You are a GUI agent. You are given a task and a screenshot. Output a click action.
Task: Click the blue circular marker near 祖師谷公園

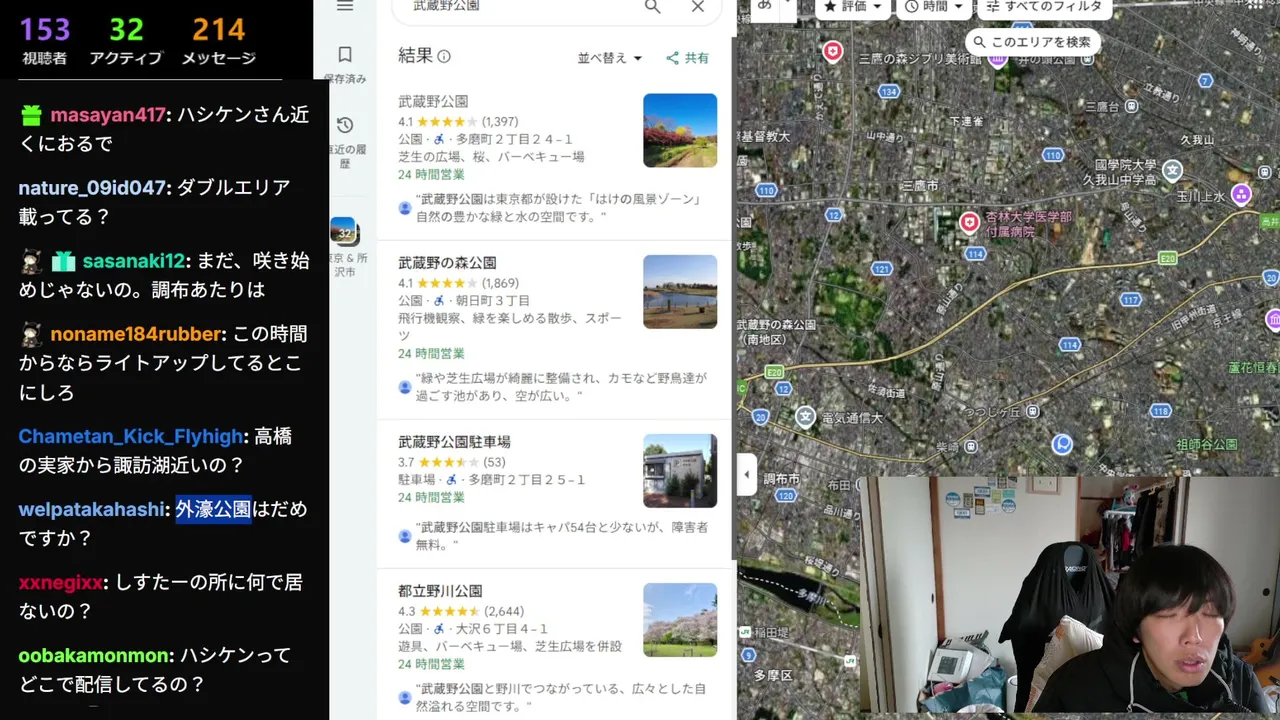(1062, 442)
